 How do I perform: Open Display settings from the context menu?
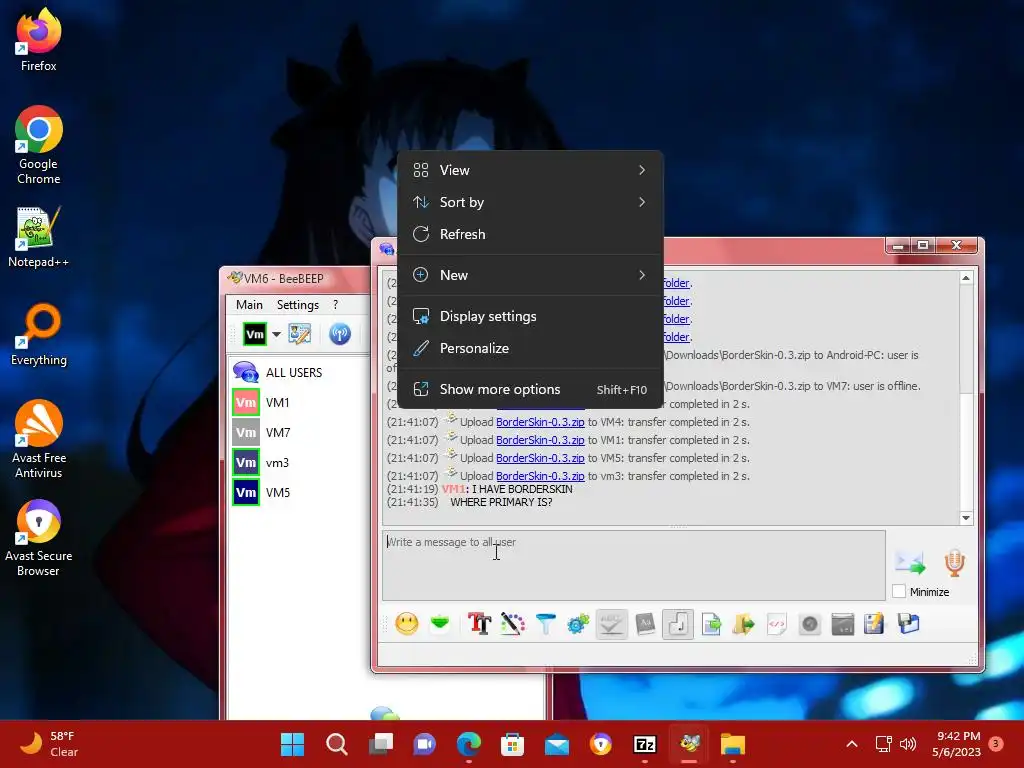[530, 316]
